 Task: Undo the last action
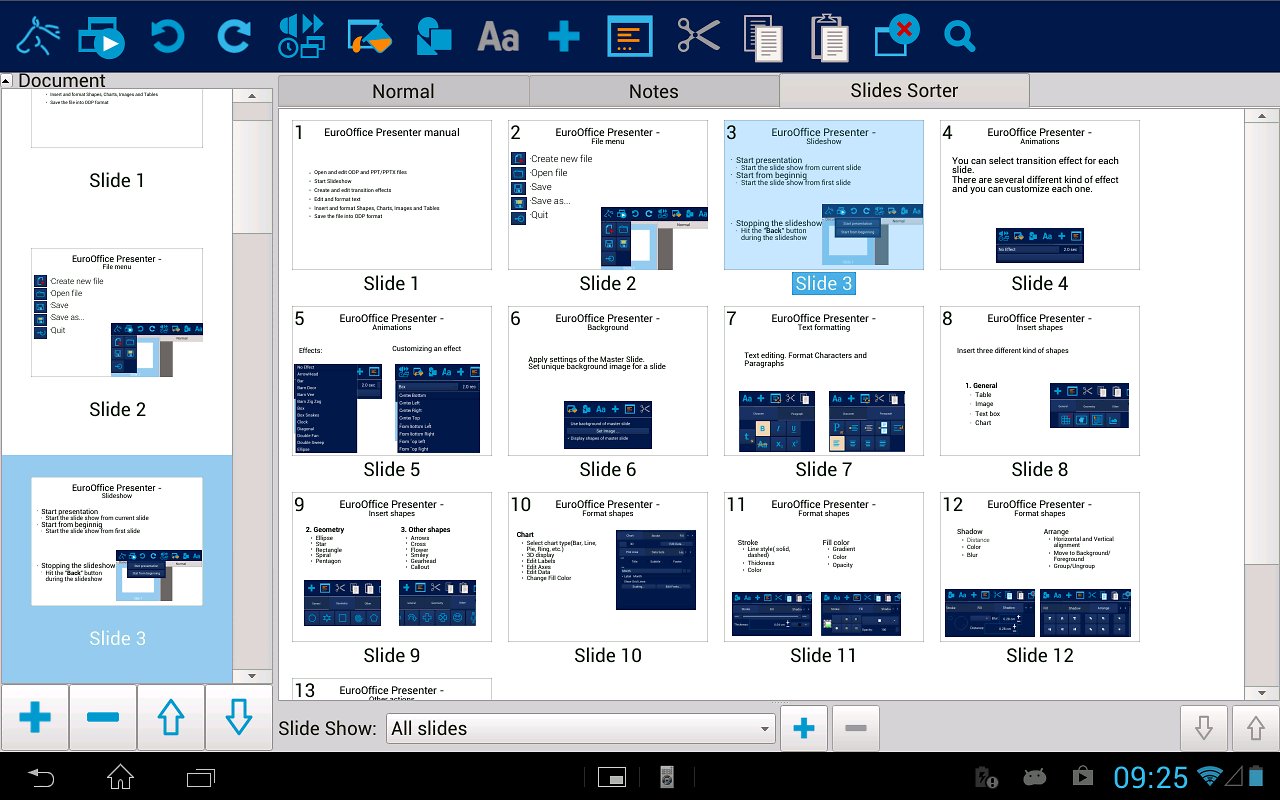167,37
